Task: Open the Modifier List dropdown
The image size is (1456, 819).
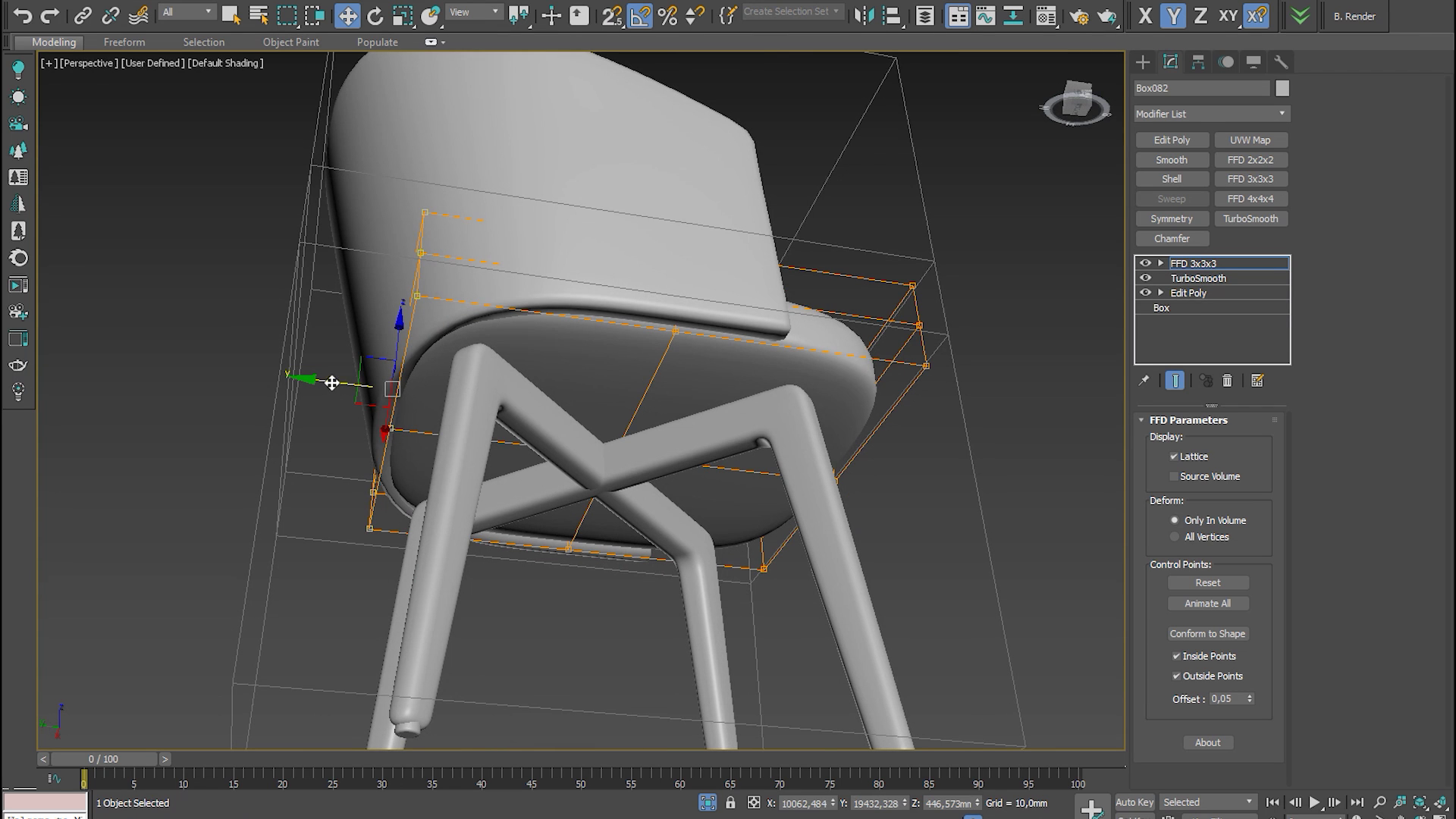Action: pyautogui.click(x=1211, y=114)
